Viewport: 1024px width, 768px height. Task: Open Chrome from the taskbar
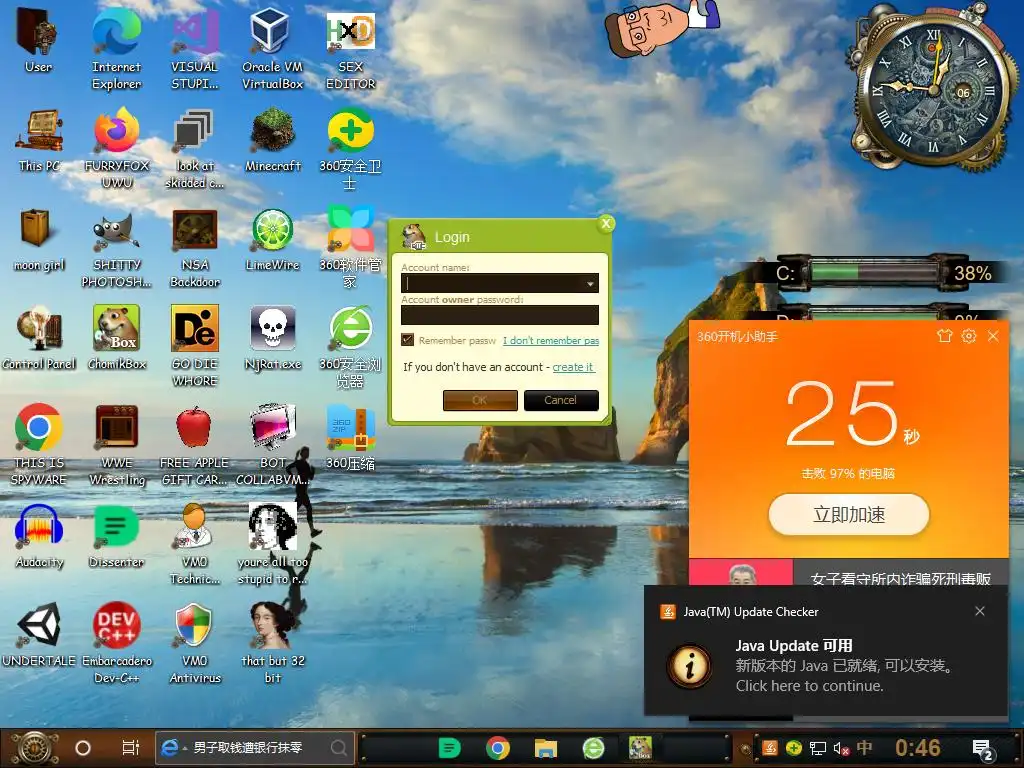498,748
